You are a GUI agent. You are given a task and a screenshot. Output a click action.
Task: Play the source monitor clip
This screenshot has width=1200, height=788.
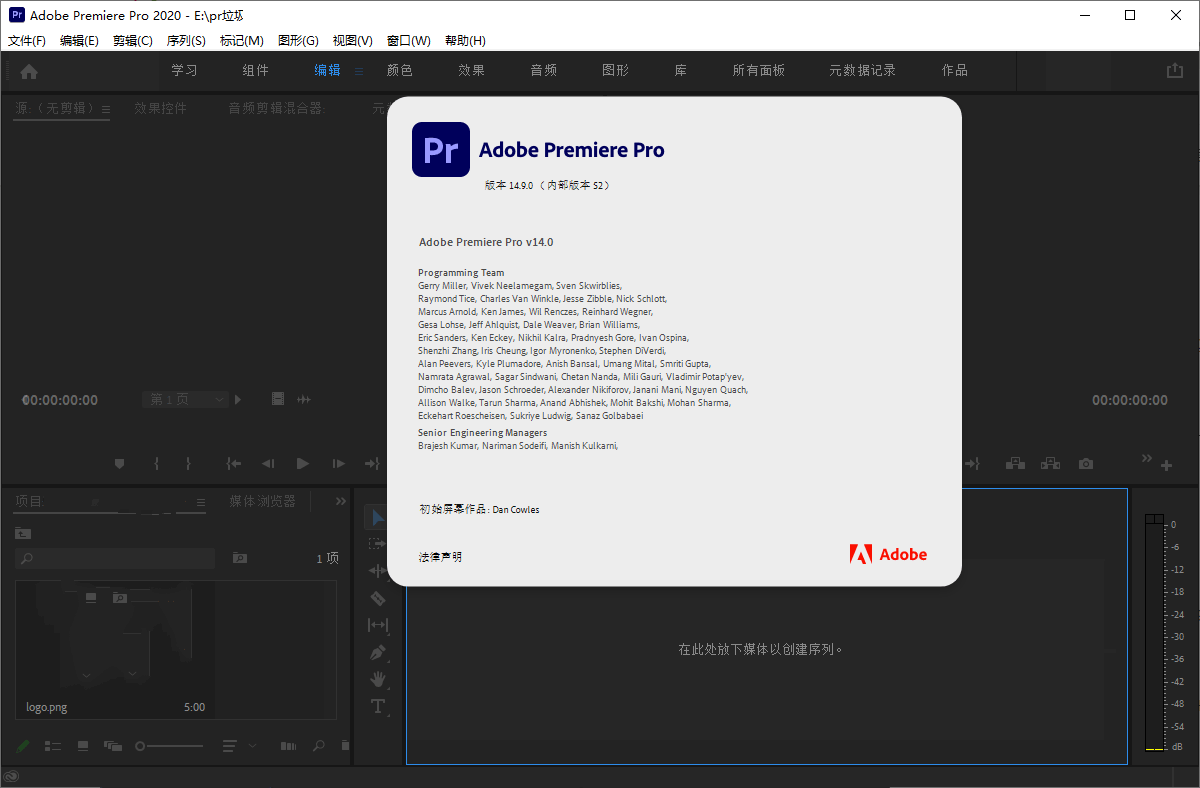pos(303,464)
